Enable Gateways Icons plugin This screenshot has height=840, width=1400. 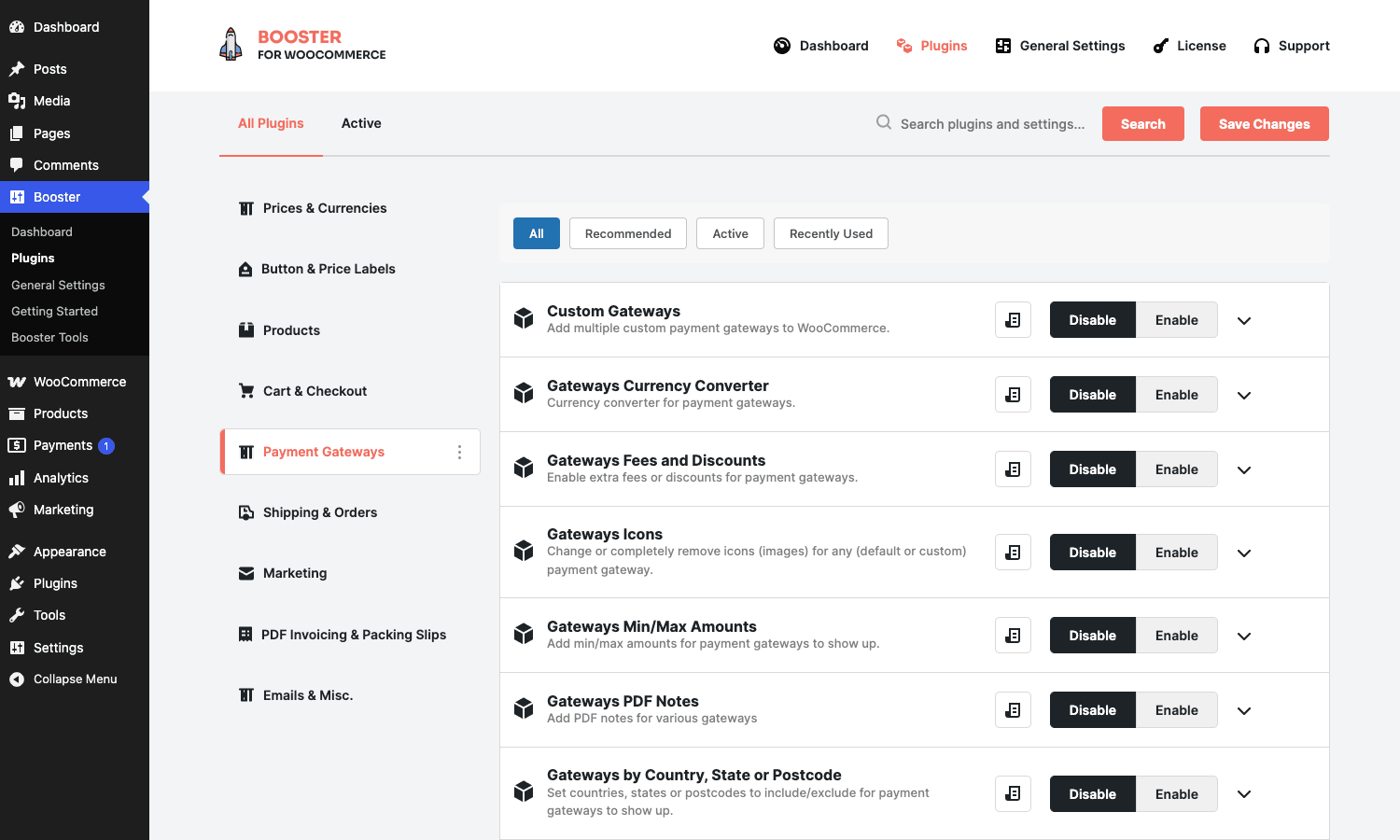pos(1176,553)
